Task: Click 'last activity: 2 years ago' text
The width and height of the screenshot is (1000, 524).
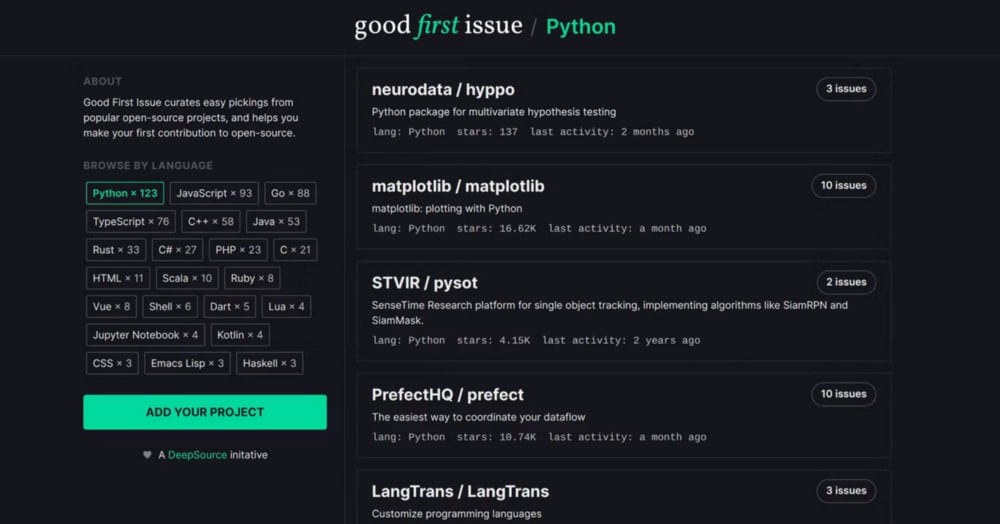Action: [621, 340]
